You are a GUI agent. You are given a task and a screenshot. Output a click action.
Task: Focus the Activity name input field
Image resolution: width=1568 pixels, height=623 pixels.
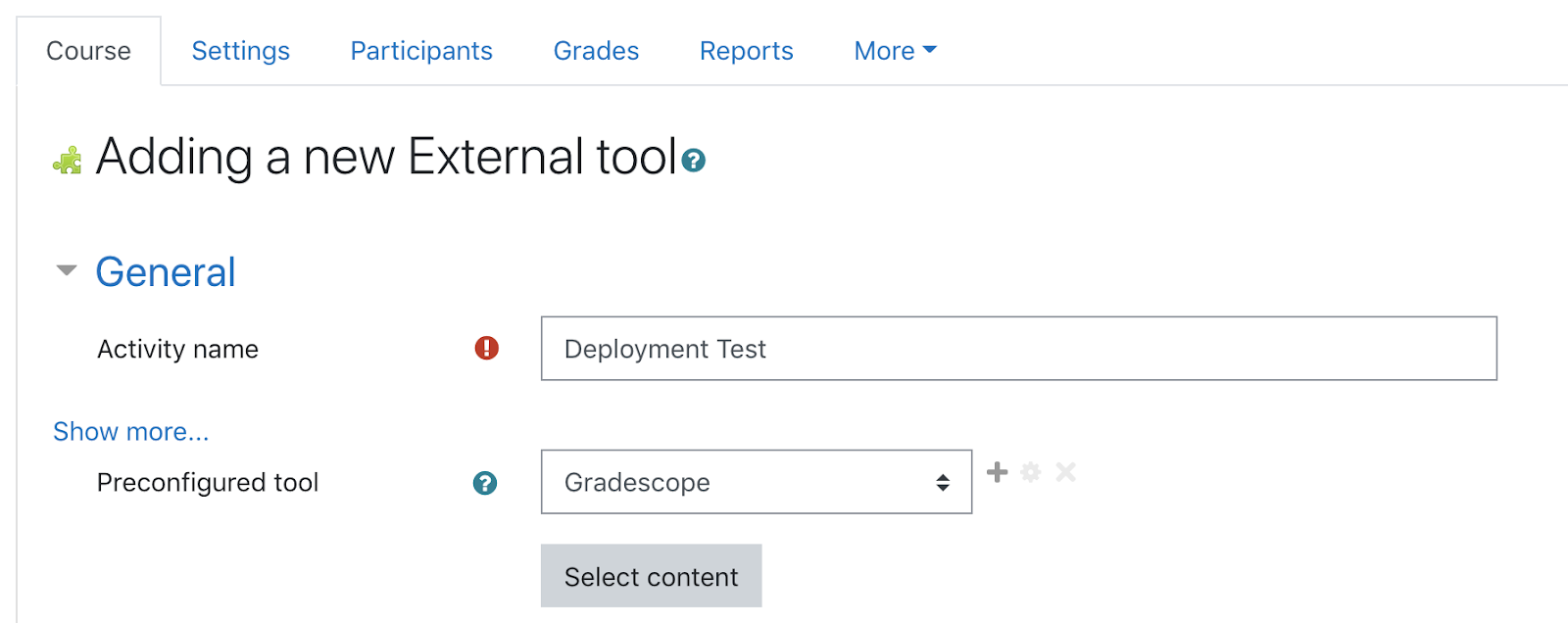tap(1019, 348)
